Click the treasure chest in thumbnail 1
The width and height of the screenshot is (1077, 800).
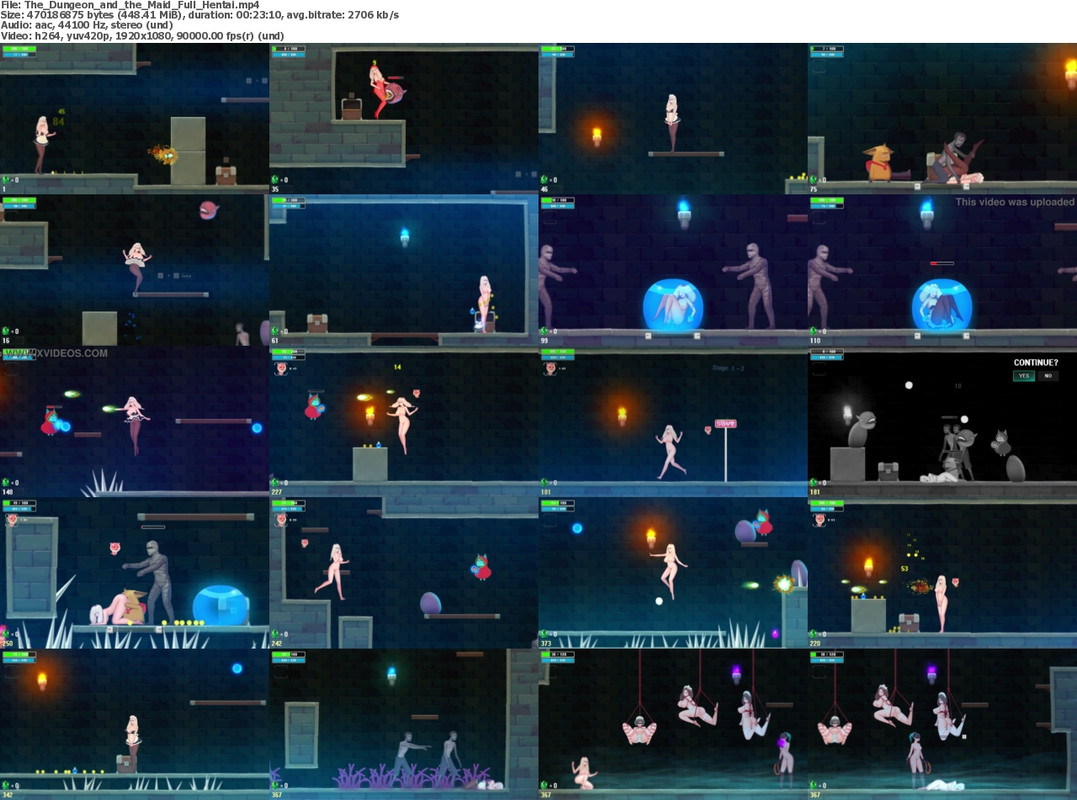[226, 173]
